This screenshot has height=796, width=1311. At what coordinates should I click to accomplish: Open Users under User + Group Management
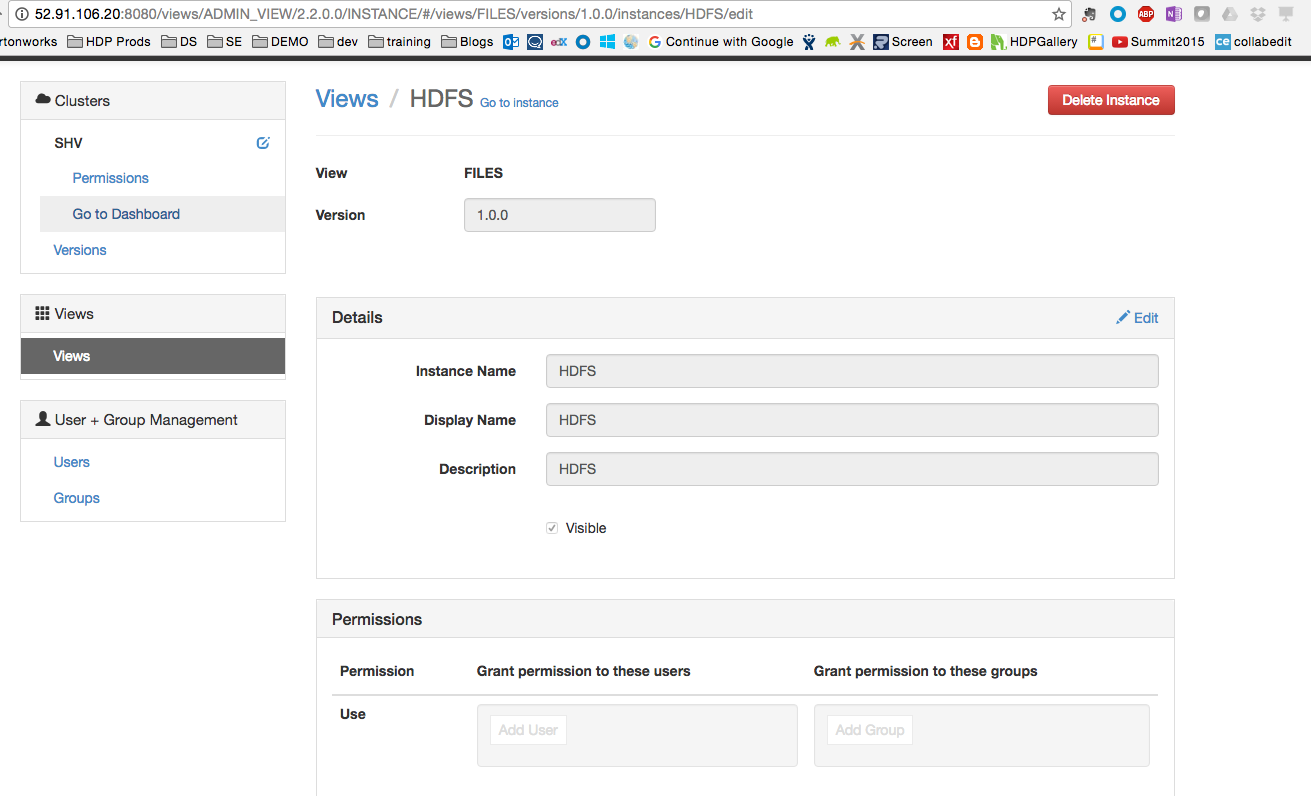click(72, 462)
